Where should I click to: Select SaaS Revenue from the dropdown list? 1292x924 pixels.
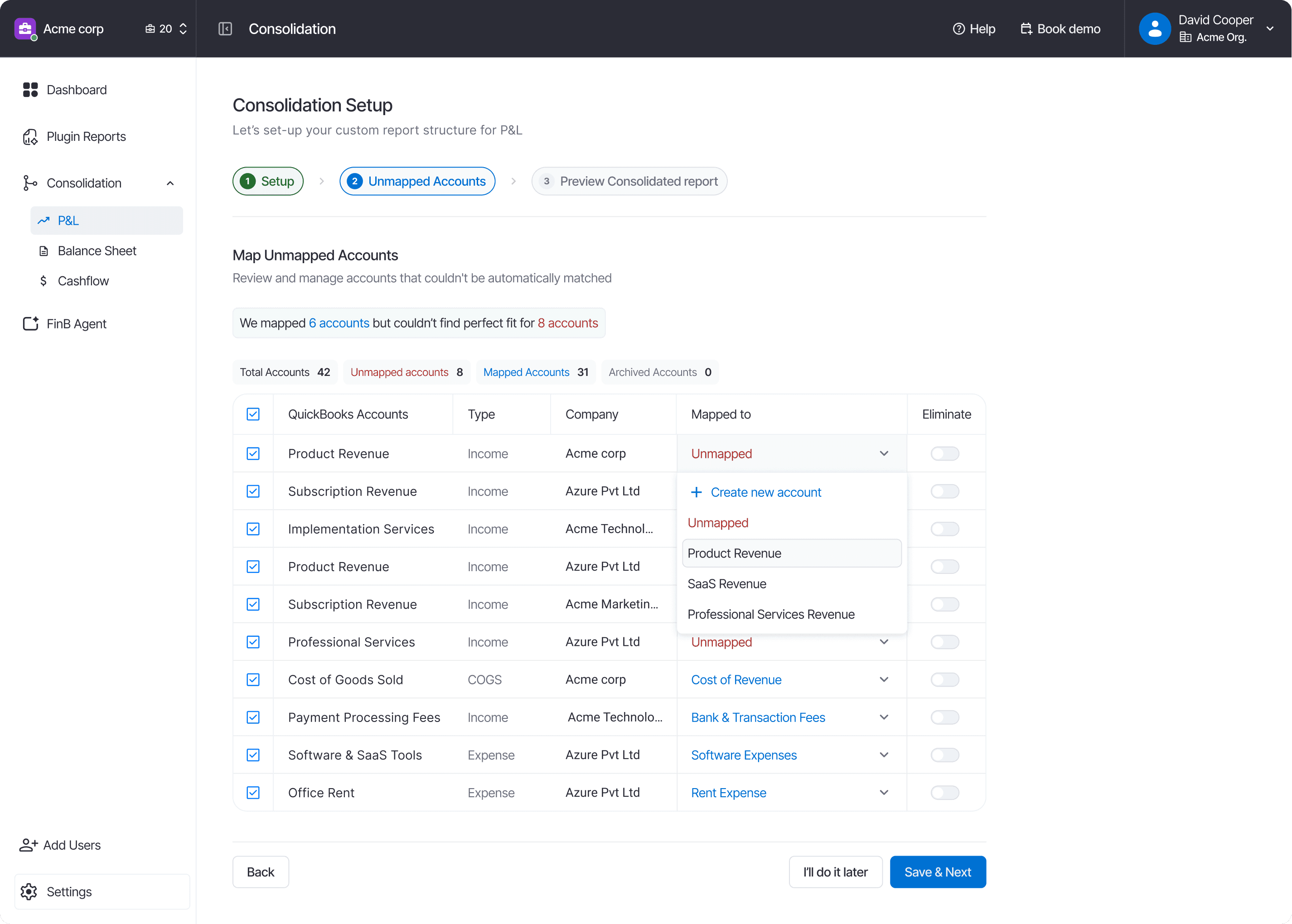pyautogui.click(x=727, y=584)
